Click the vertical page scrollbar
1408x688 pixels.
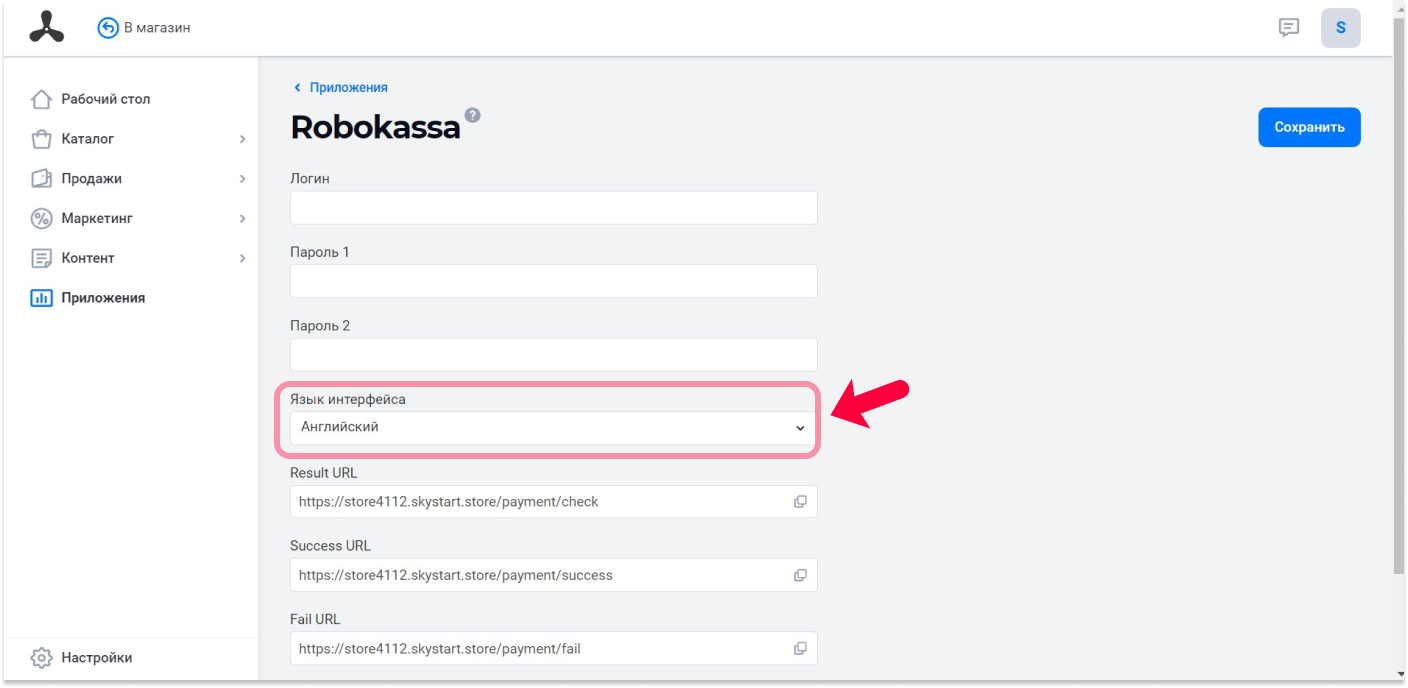click(1398, 297)
